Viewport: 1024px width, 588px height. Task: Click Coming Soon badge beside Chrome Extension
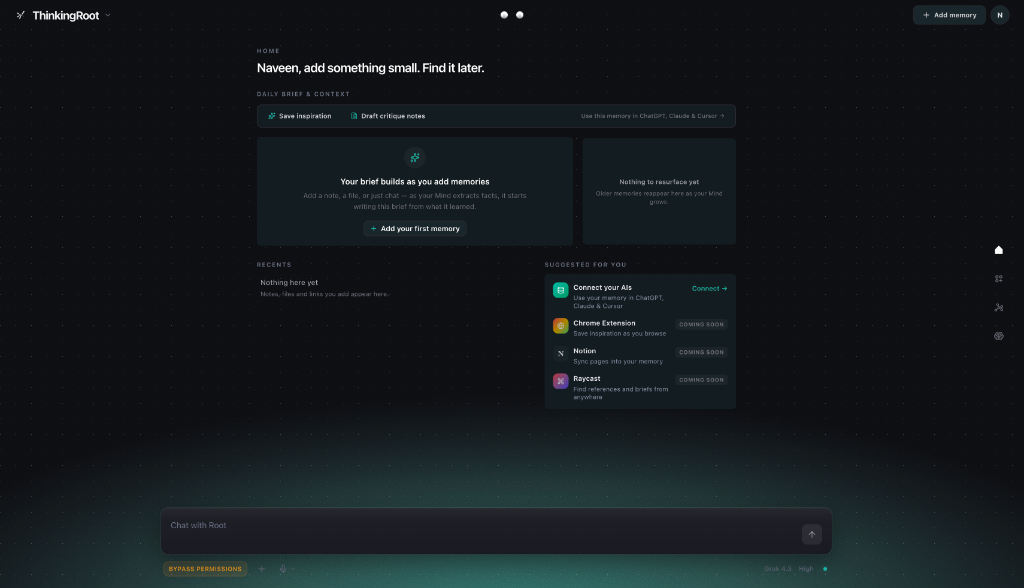tap(701, 325)
